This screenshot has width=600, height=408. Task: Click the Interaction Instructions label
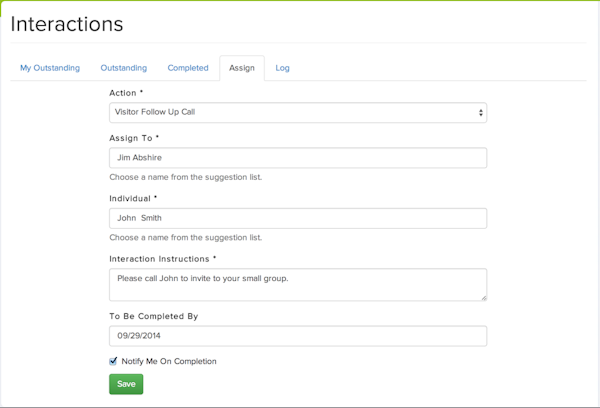pyautogui.click(x=163, y=259)
